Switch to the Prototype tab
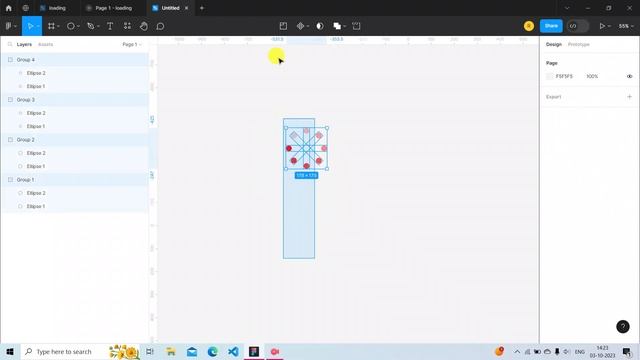Image resolution: width=640 pixels, height=360 pixels. [x=578, y=44]
